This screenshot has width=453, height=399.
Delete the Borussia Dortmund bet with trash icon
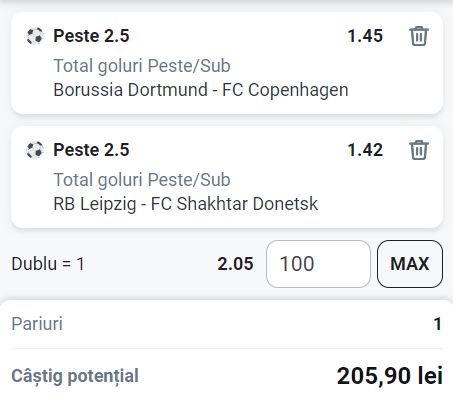pyautogui.click(x=419, y=36)
